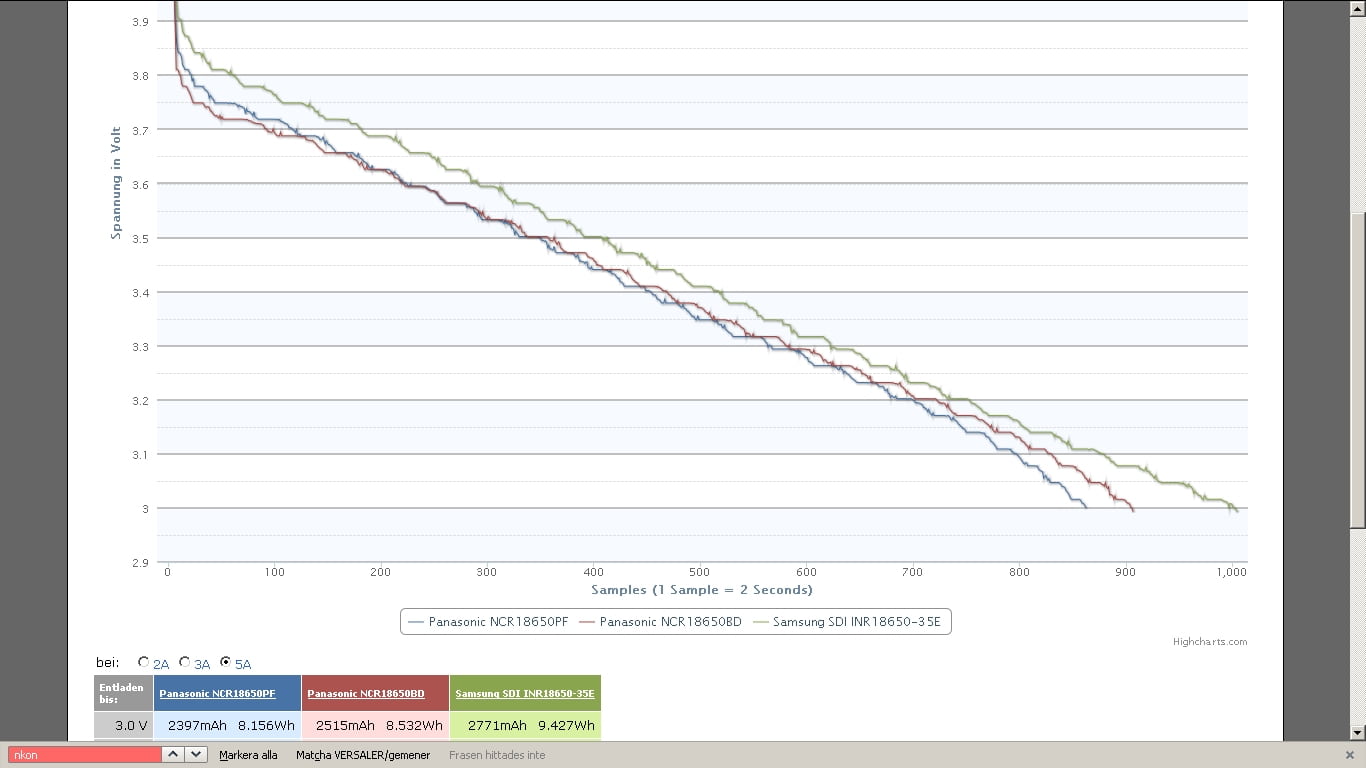The width and height of the screenshot is (1366, 768).
Task: Click the page's vertical scrollbar thumb
Action: click(1357, 371)
